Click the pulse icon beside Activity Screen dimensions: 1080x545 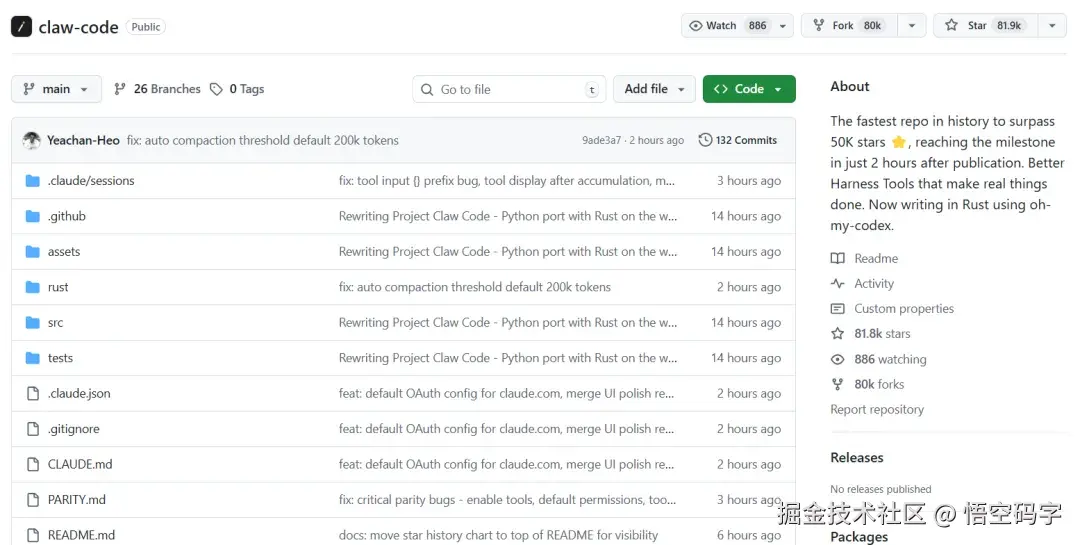point(838,284)
